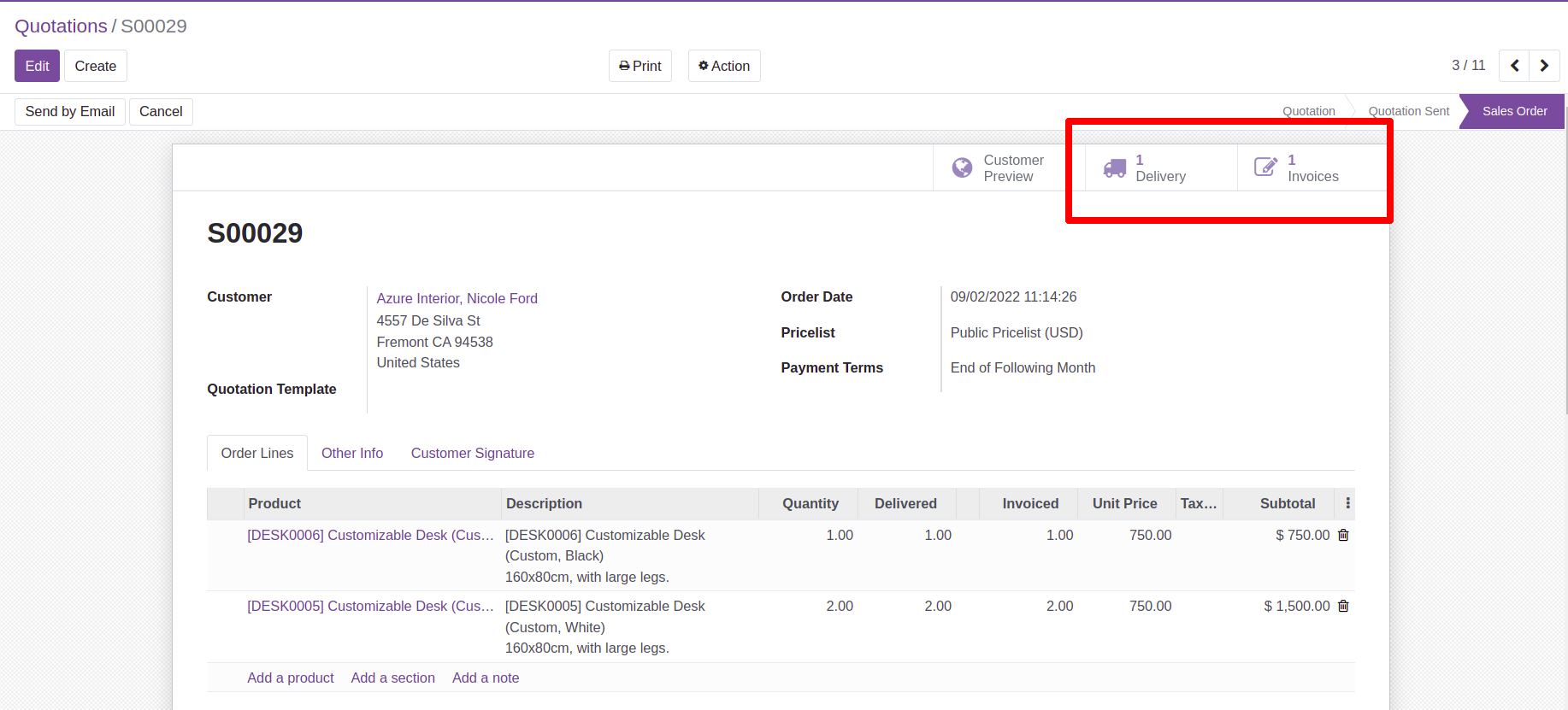The width and height of the screenshot is (1568, 710).
Task: Click Send by Email
Action: coord(70,112)
